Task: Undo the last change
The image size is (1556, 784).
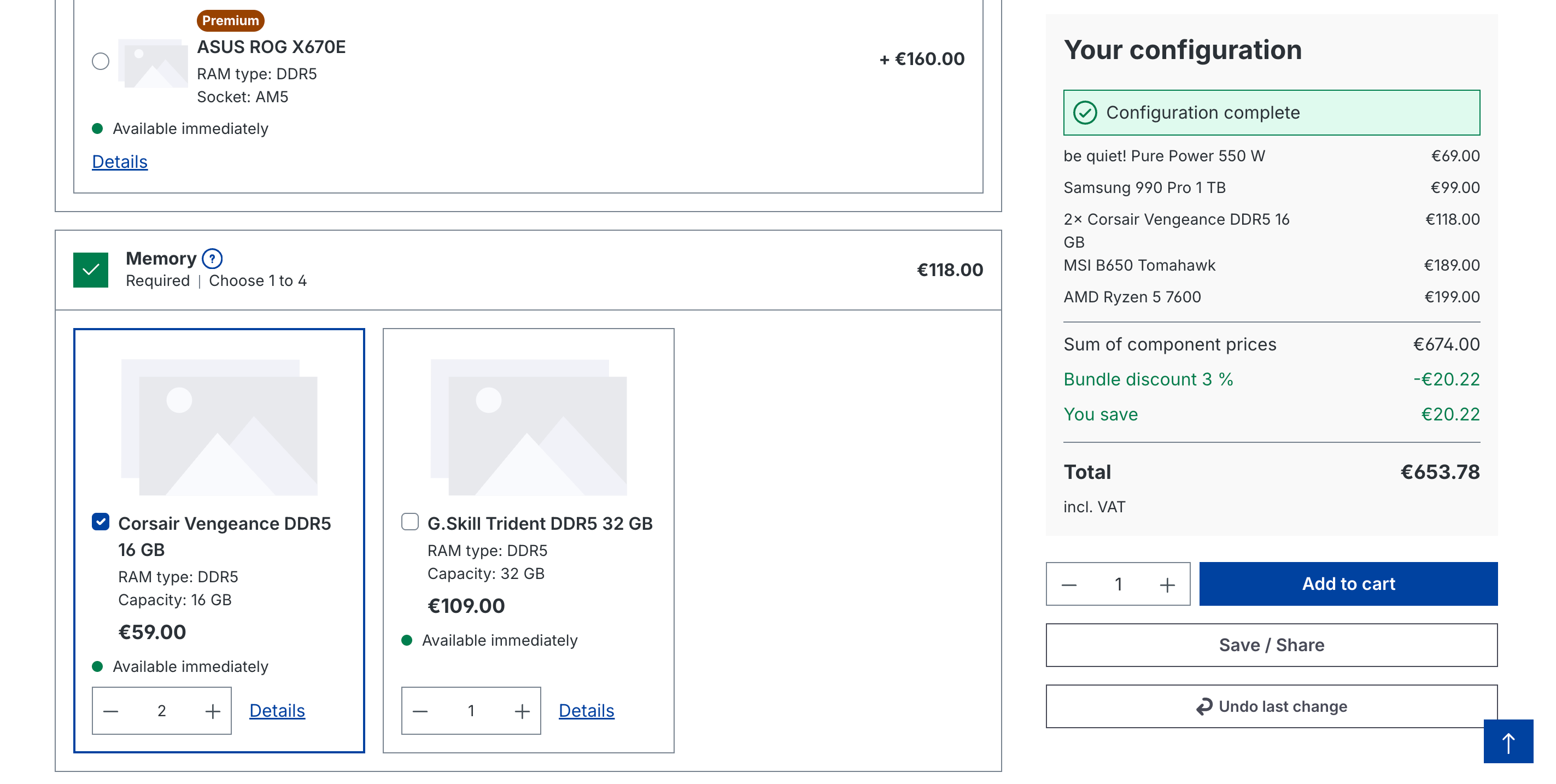Action: point(1272,707)
